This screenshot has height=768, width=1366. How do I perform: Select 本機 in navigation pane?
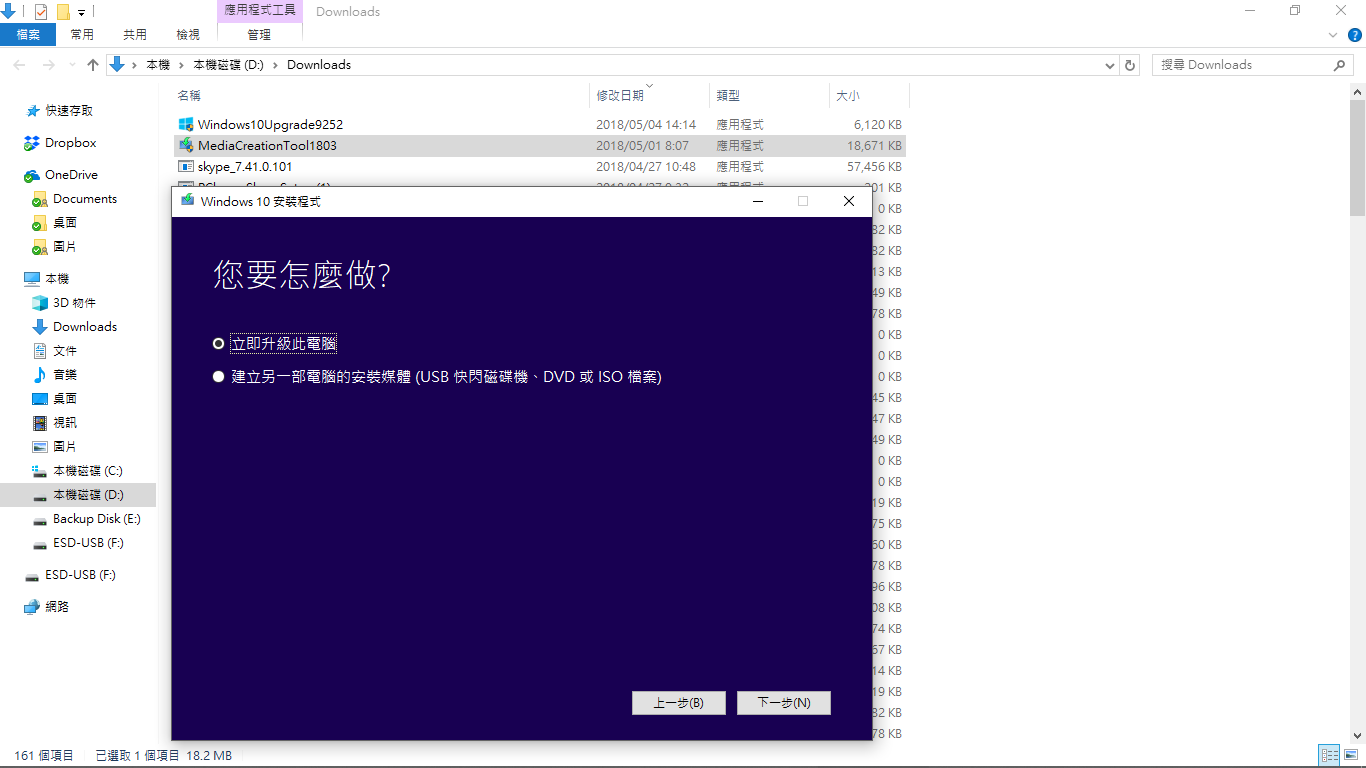[x=46, y=279]
